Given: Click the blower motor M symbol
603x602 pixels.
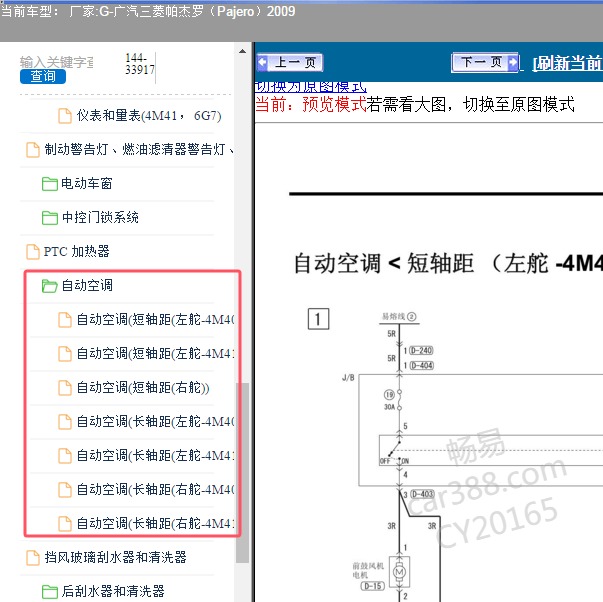Looking at the screenshot, I should pos(400,572).
